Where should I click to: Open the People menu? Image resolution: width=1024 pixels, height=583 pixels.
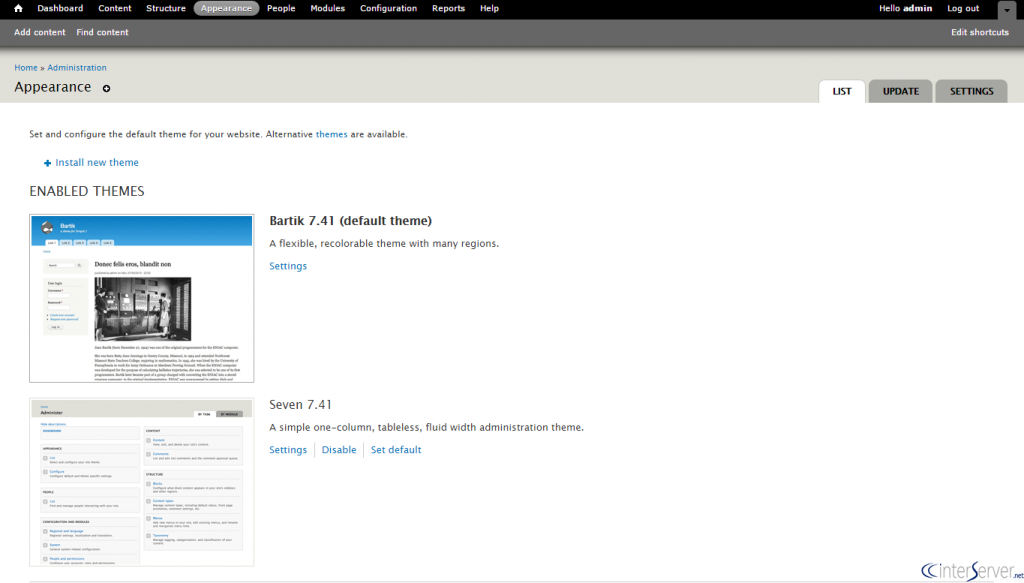(x=281, y=8)
